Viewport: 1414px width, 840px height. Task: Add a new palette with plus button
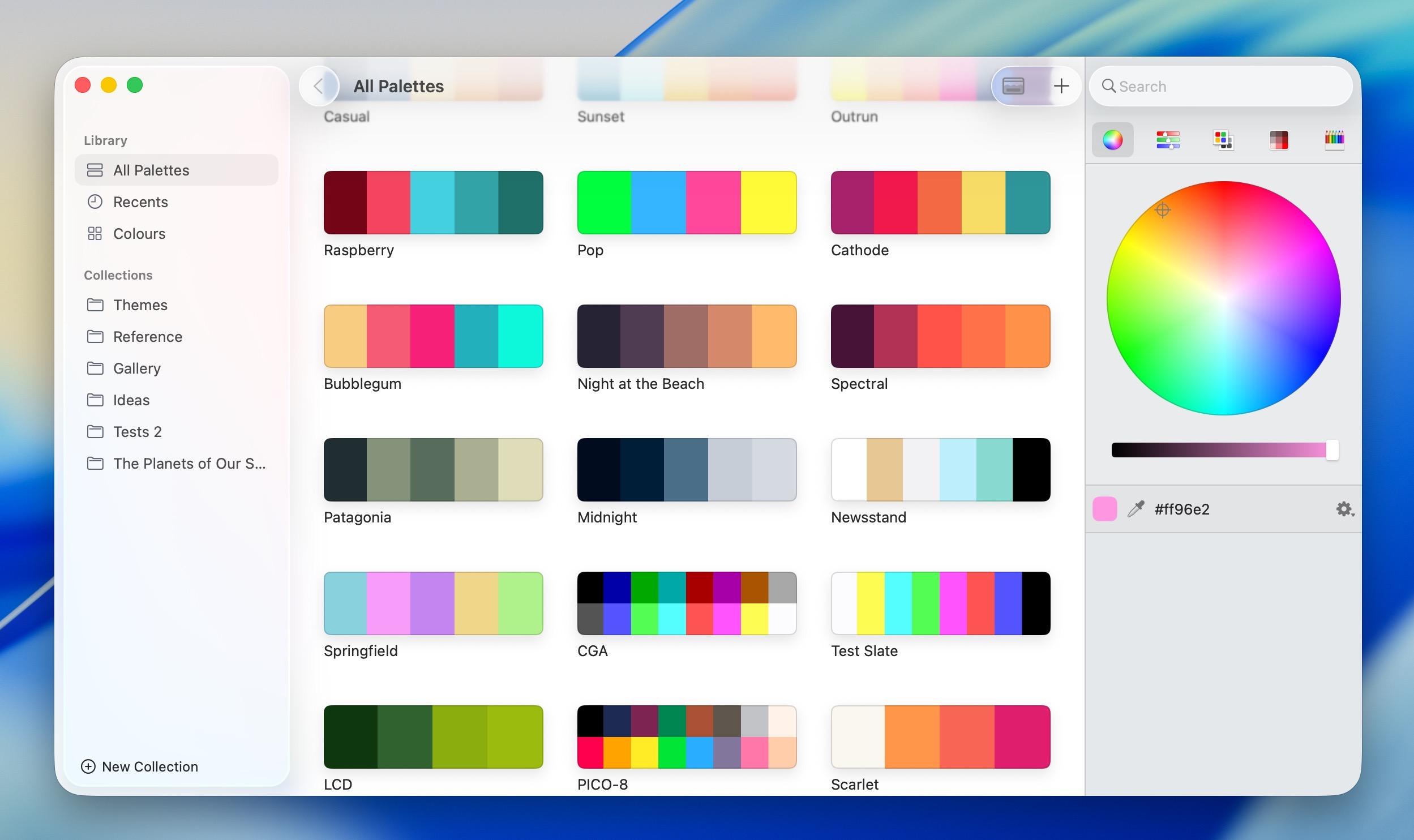[1061, 86]
